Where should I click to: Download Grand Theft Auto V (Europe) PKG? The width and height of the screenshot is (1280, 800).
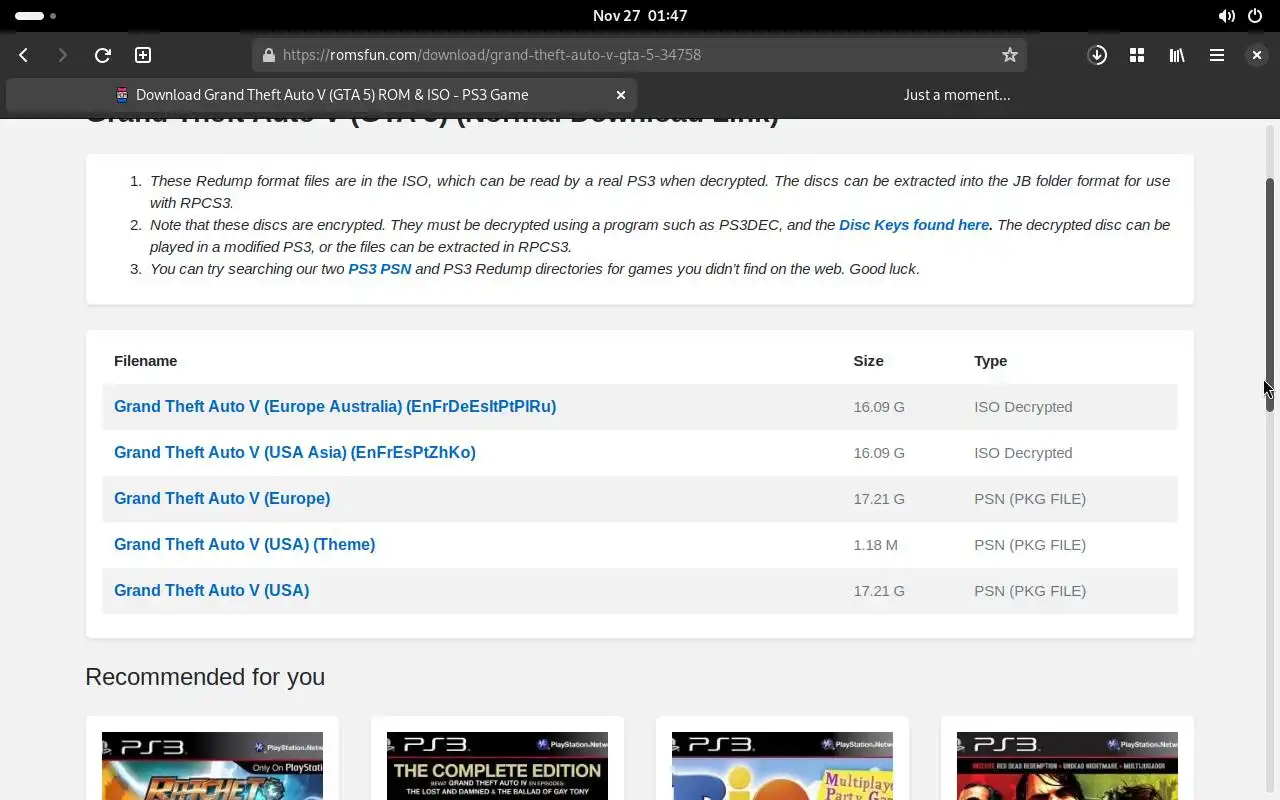point(222,499)
